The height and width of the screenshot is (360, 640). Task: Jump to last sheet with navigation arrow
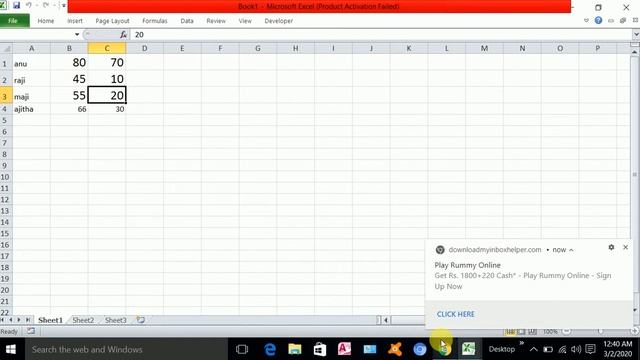point(28,320)
